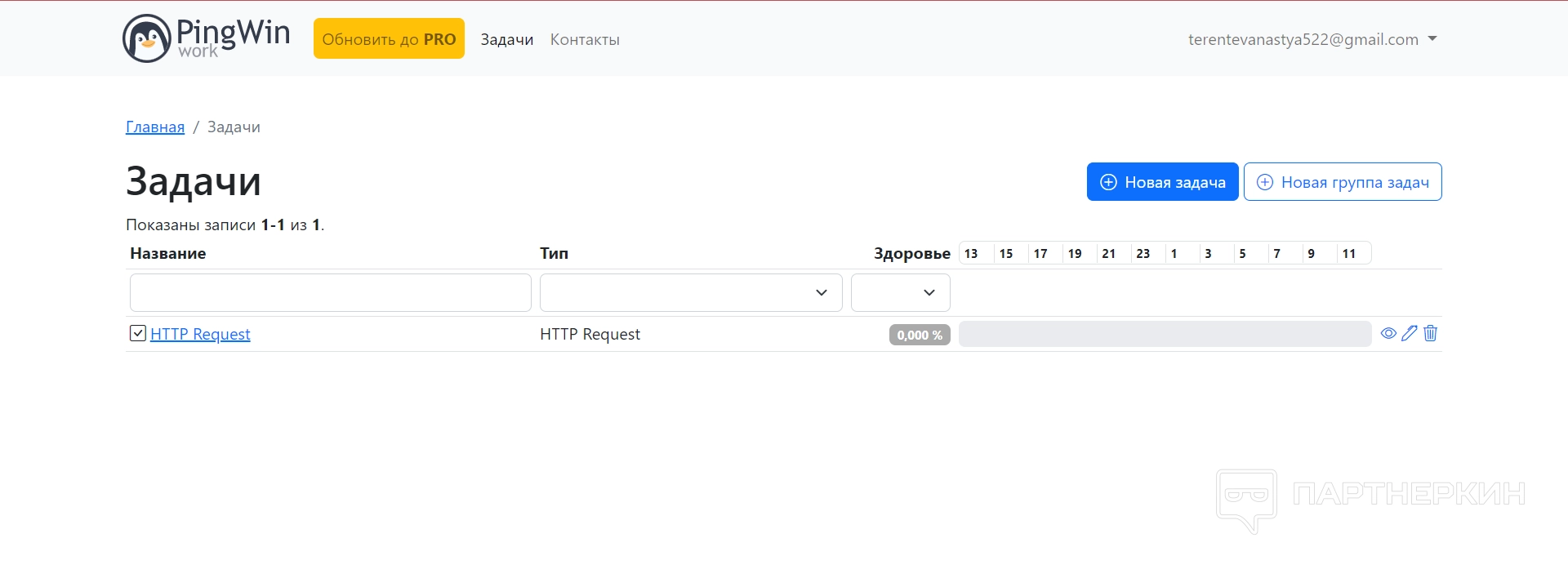The height and width of the screenshot is (578, 1568).
Task: Click the gray health timeline bar
Action: point(1165,334)
